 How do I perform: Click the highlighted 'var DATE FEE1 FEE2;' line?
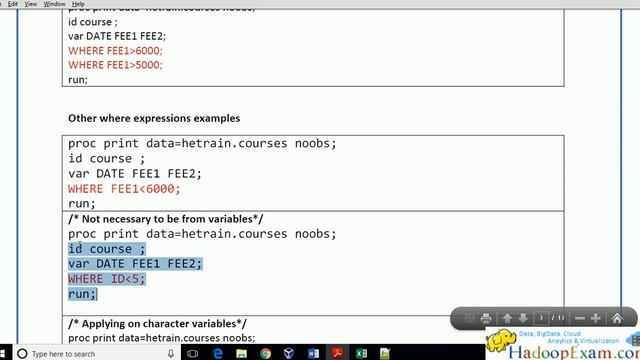point(135,264)
